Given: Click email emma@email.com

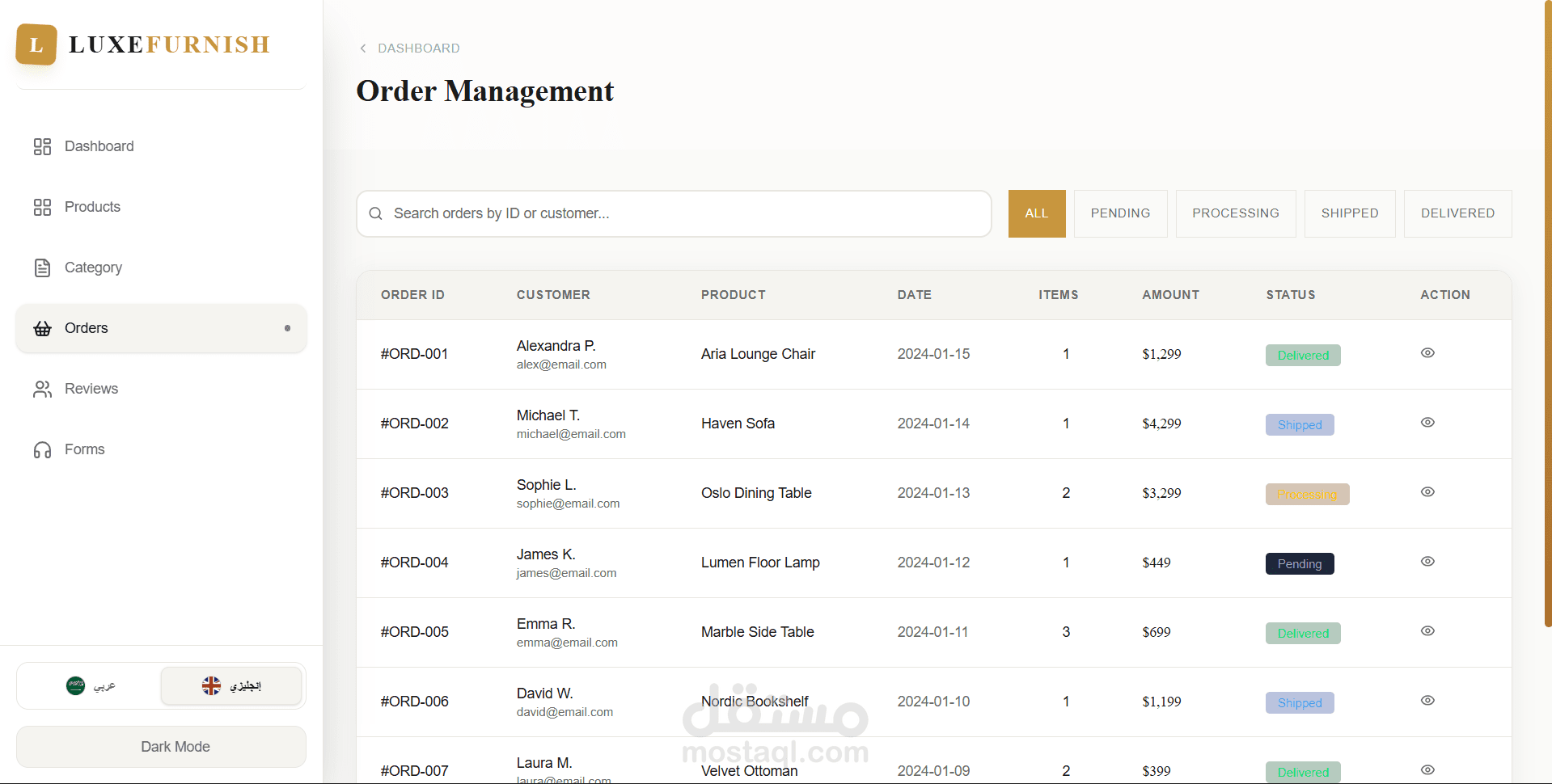Looking at the screenshot, I should (x=567, y=643).
